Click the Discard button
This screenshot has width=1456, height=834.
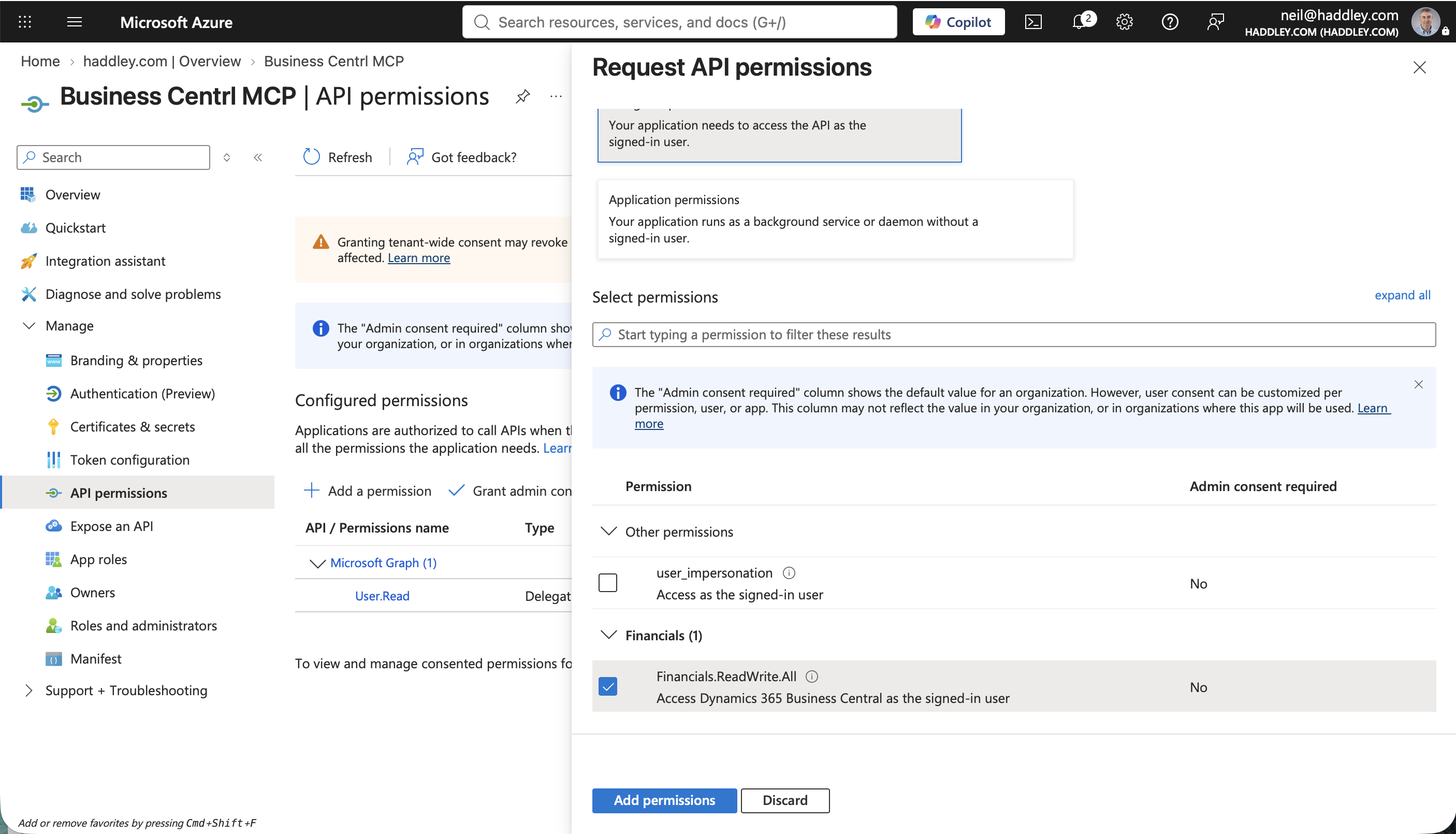[785, 801]
